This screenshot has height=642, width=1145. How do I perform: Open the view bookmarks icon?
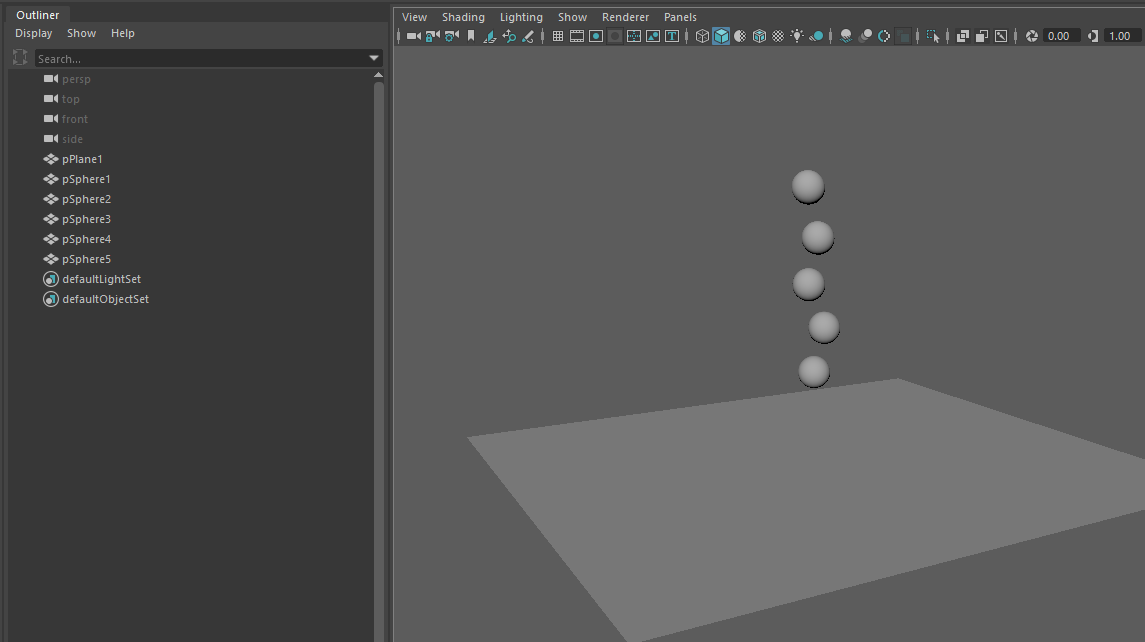470,36
